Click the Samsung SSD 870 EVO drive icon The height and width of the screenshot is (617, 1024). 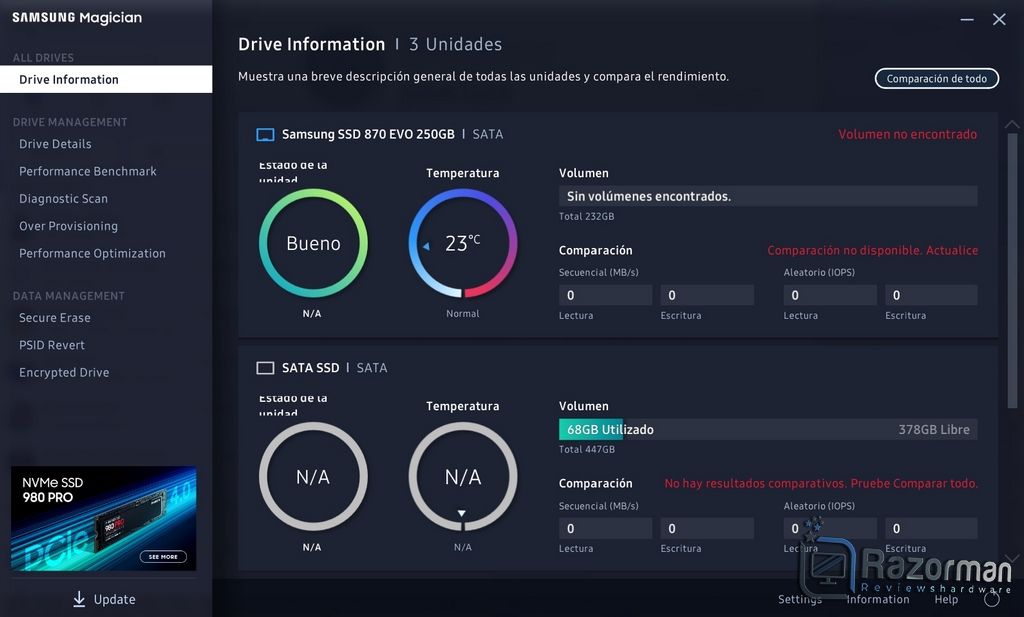[x=265, y=134]
